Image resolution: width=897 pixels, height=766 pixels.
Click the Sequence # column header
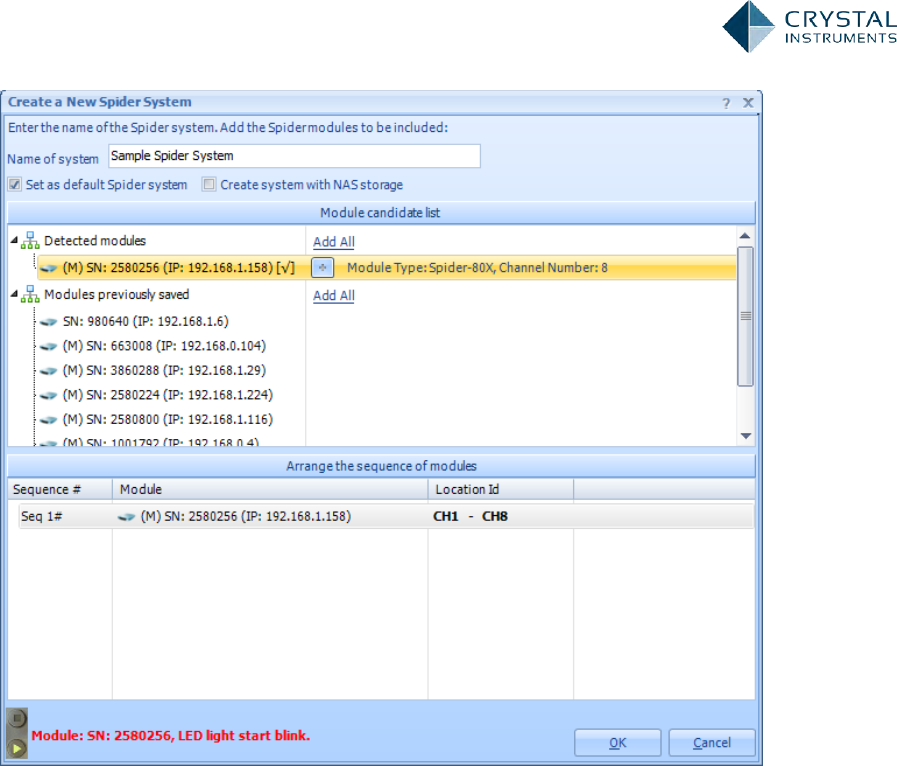(x=60, y=490)
